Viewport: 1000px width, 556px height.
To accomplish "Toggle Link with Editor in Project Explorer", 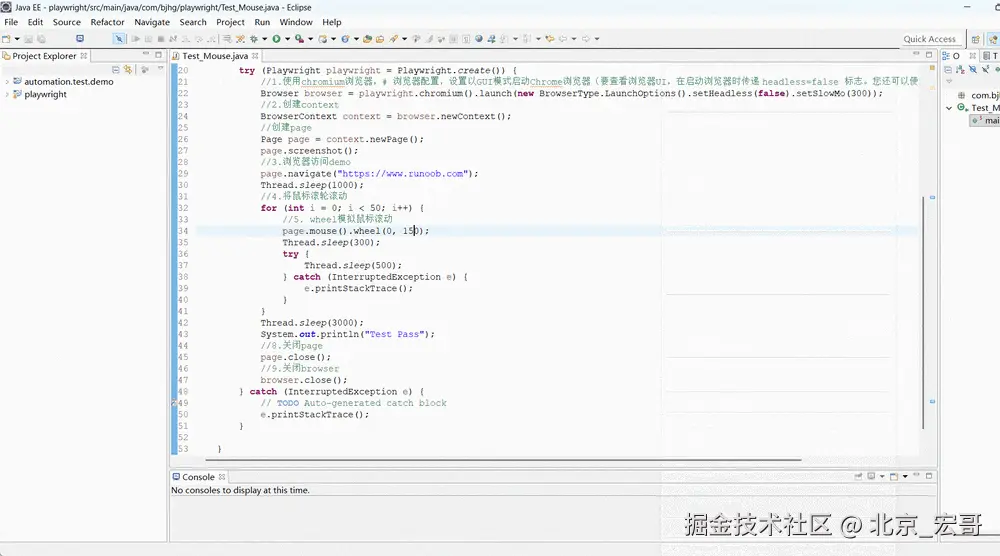I will [128, 70].
